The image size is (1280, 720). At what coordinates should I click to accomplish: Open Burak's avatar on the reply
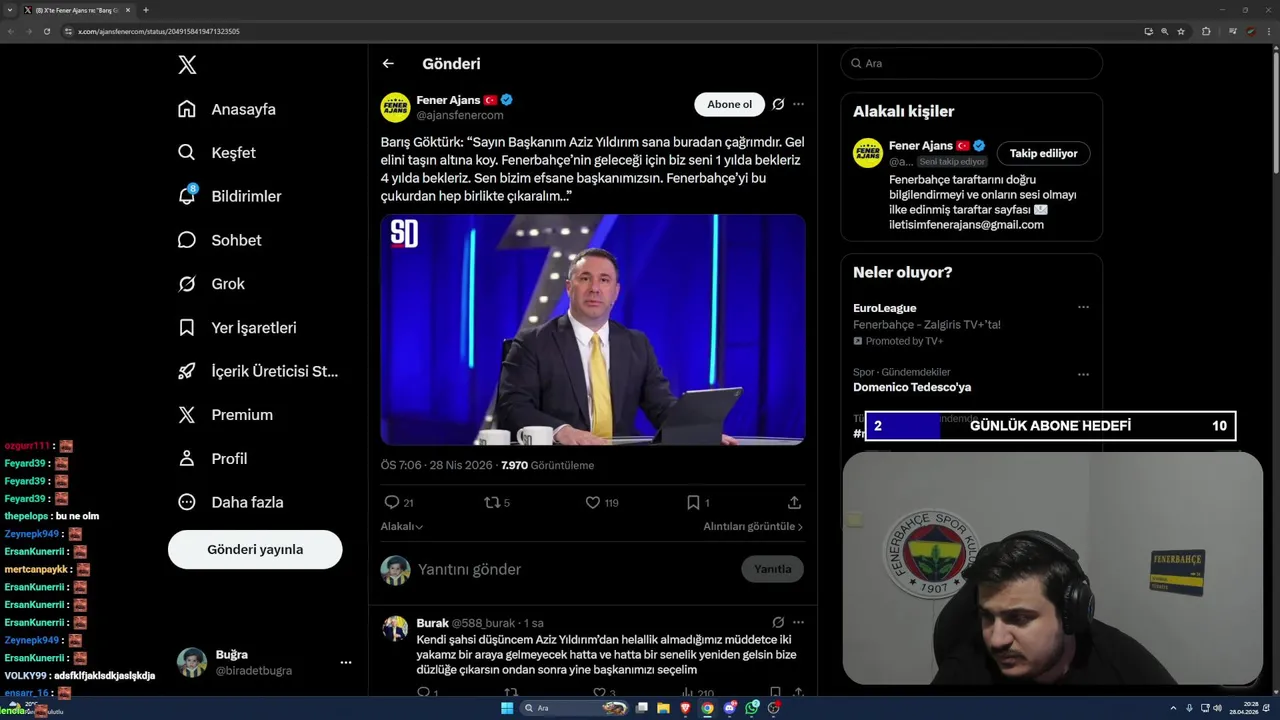(396, 629)
